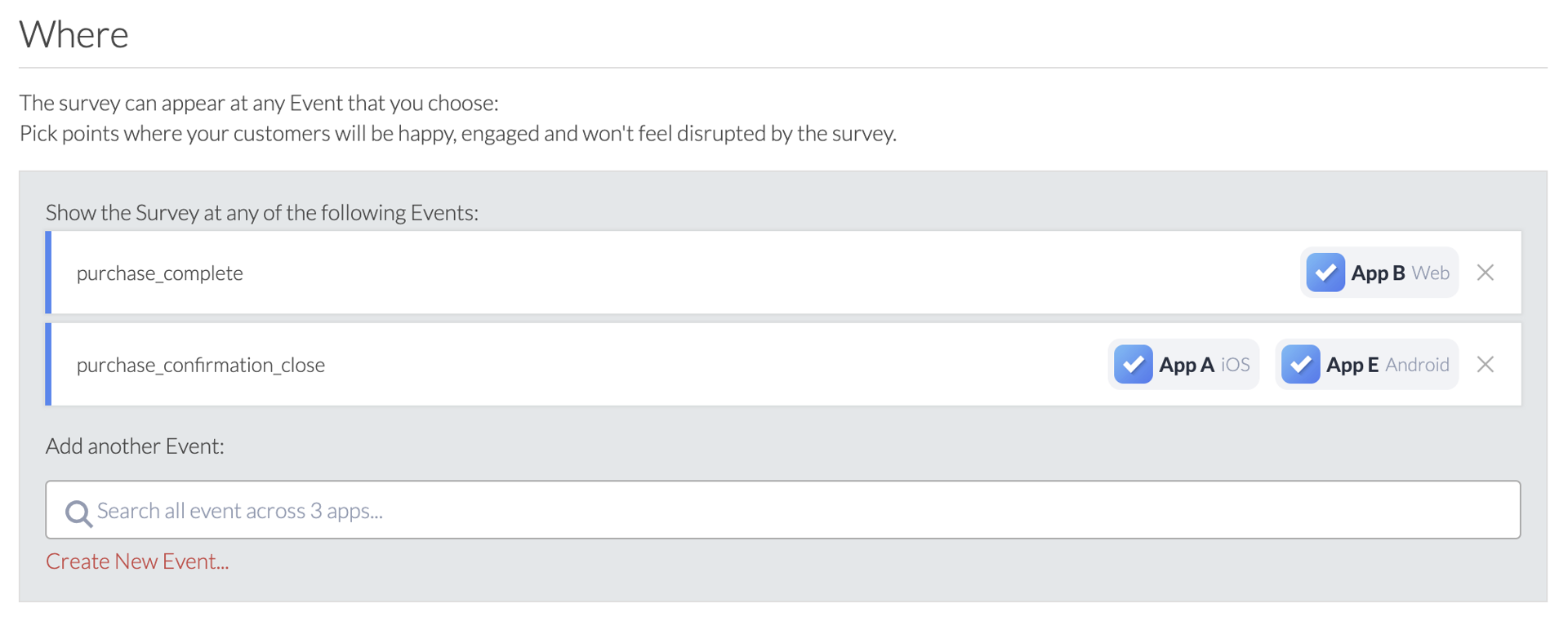
Task: Click the blue accent bar on purchase_confirmation_close row
Action: pyautogui.click(x=48, y=364)
